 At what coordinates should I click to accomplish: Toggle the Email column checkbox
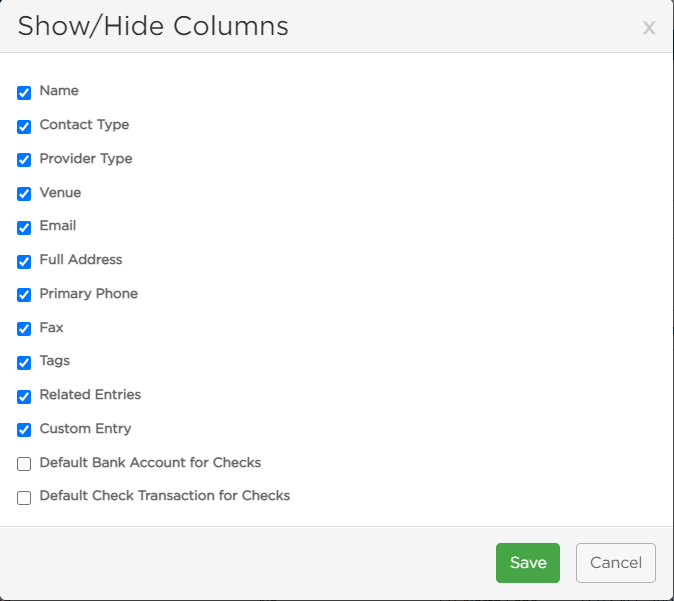24,227
